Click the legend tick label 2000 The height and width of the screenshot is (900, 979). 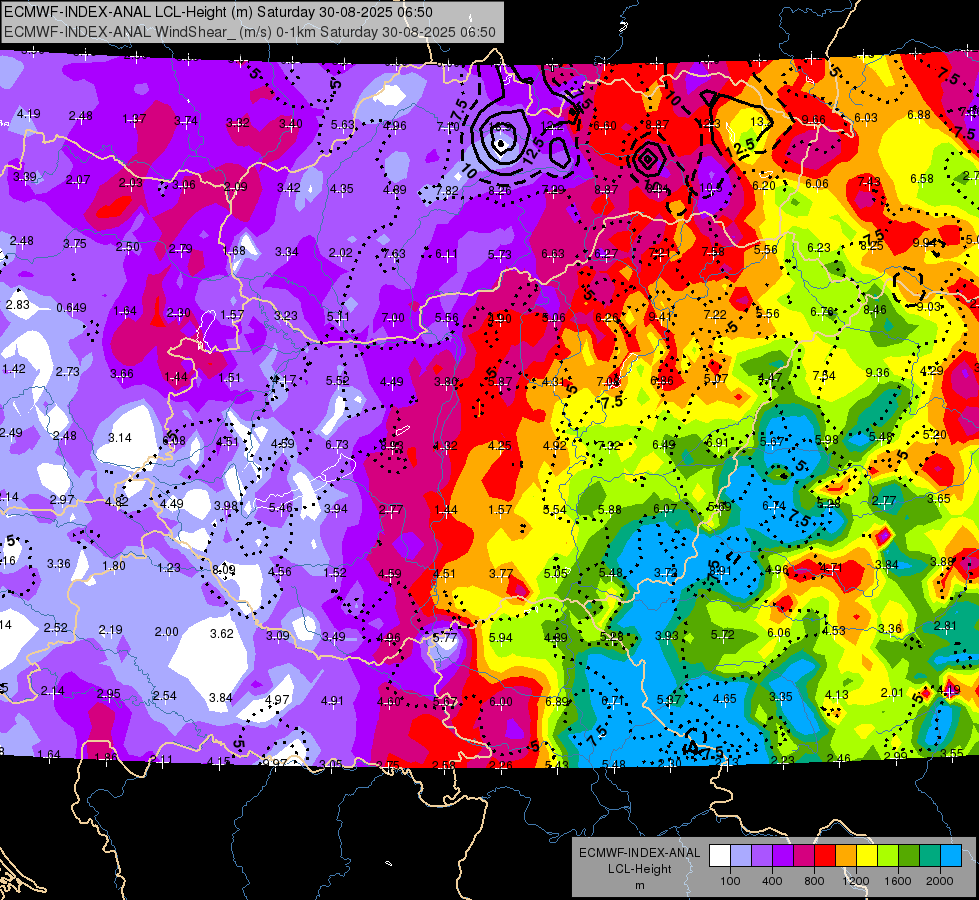pos(940,881)
